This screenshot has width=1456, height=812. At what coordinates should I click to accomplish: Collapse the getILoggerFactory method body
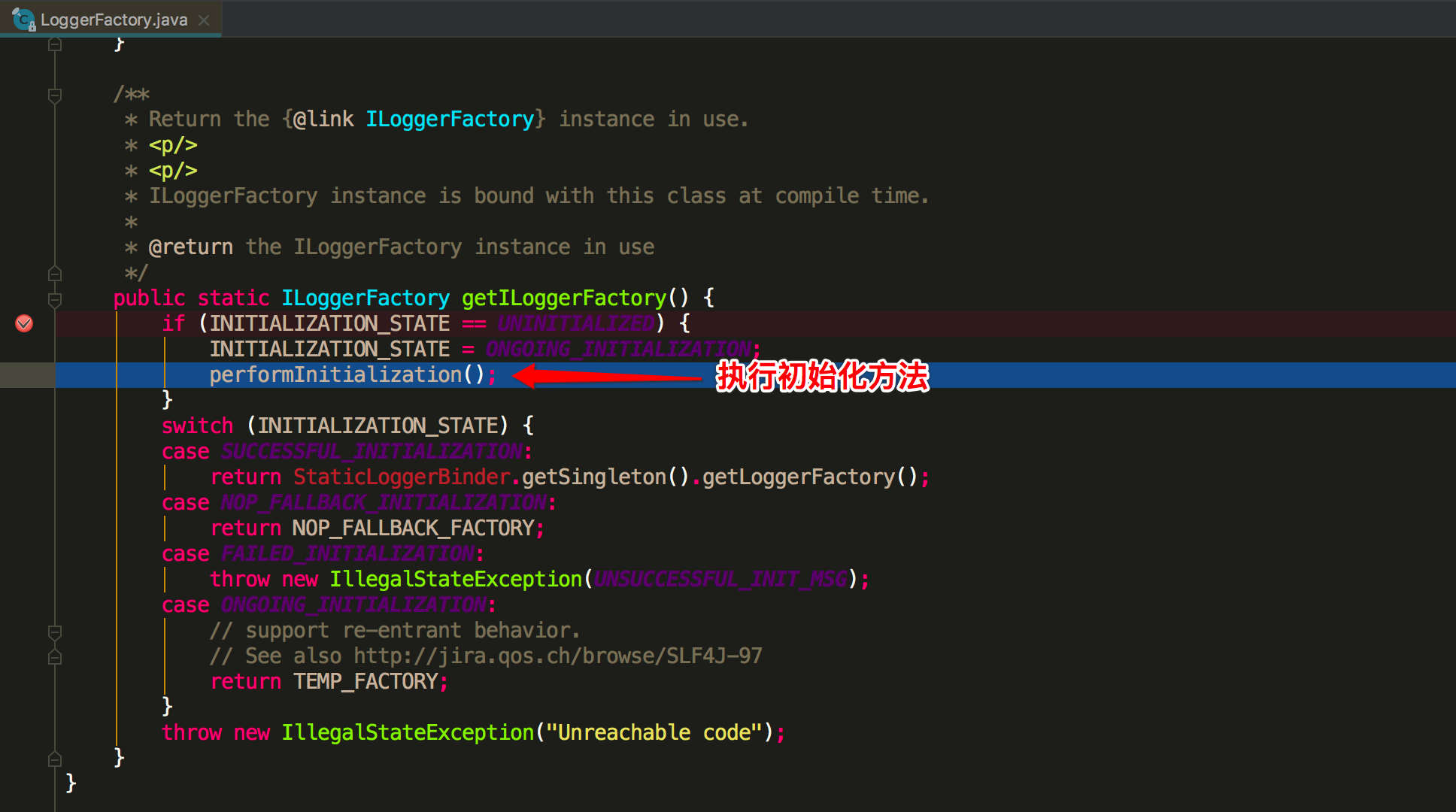click(53, 300)
